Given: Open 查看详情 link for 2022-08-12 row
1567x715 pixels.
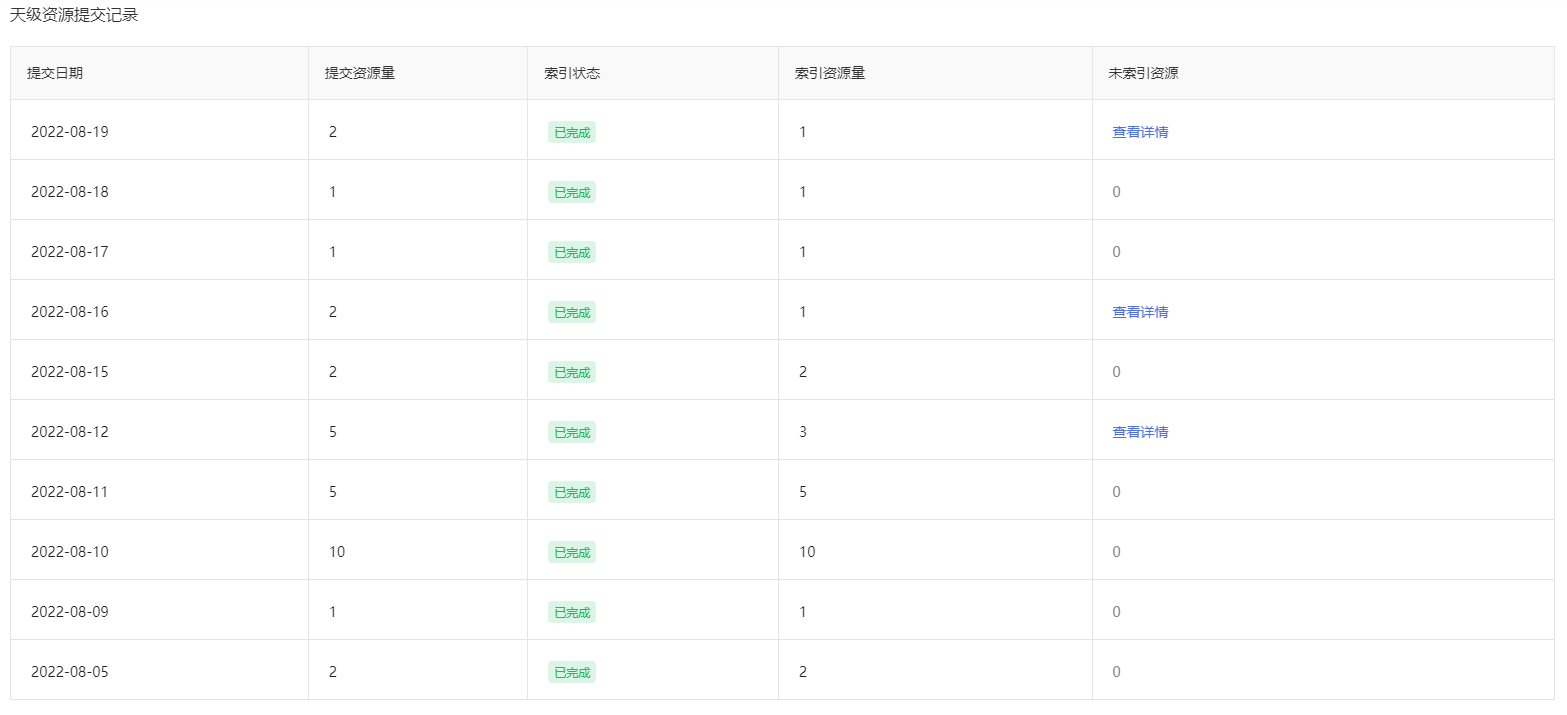Looking at the screenshot, I should 1140,432.
